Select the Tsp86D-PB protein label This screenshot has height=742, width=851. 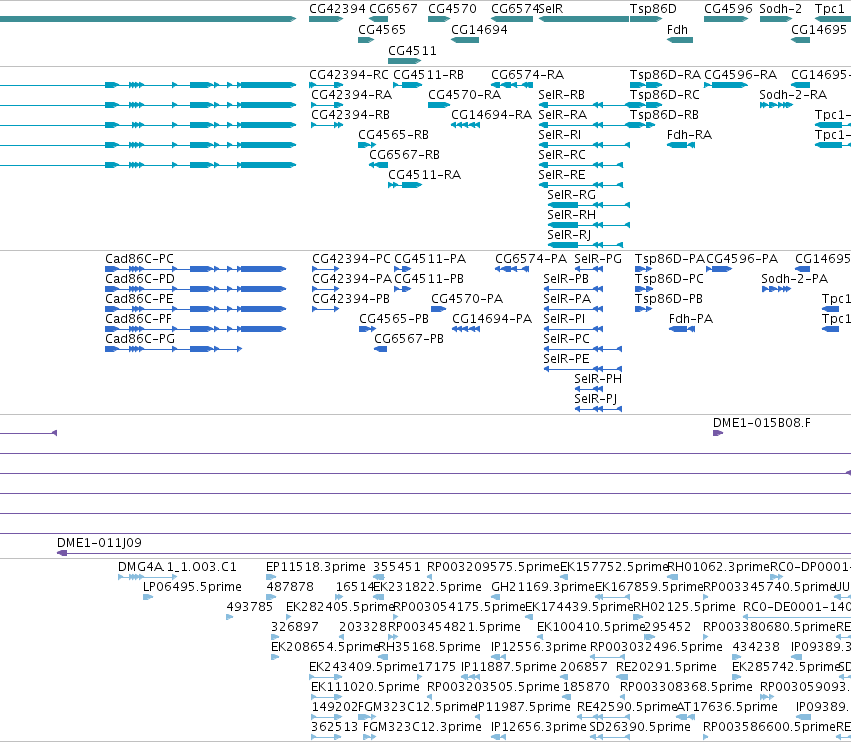669,299
